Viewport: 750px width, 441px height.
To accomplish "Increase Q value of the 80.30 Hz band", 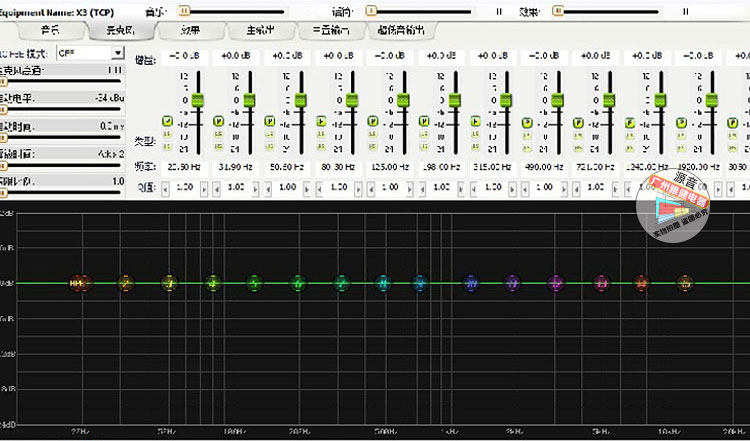I will pos(358,189).
